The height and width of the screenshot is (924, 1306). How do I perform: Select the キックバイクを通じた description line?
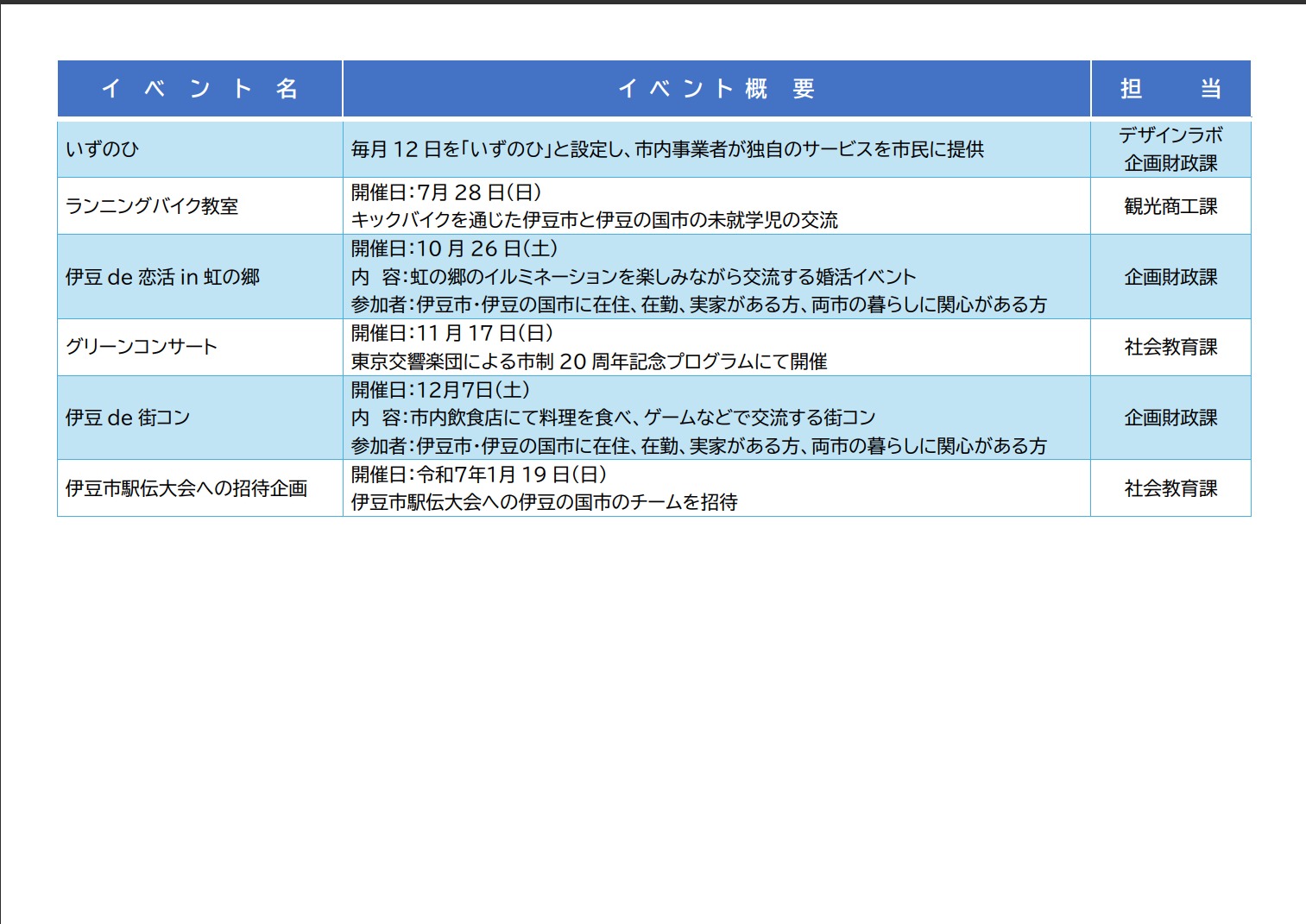coord(594,220)
